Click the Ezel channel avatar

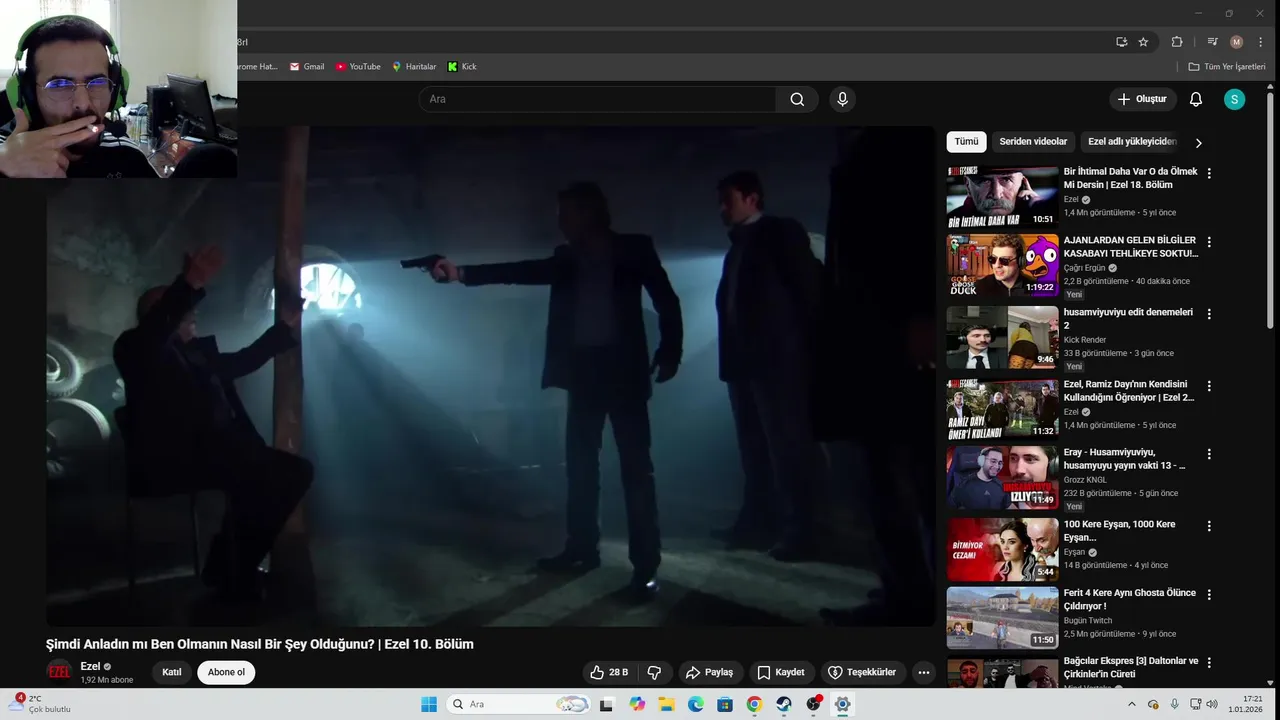point(60,672)
